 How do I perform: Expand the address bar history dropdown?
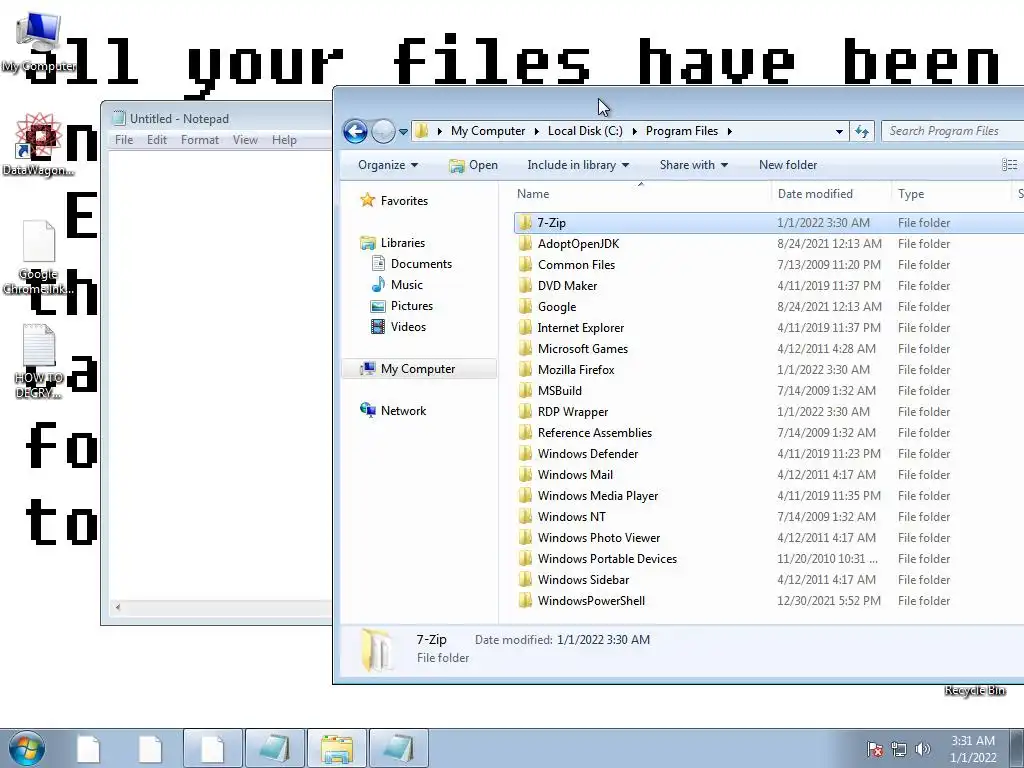click(x=839, y=131)
